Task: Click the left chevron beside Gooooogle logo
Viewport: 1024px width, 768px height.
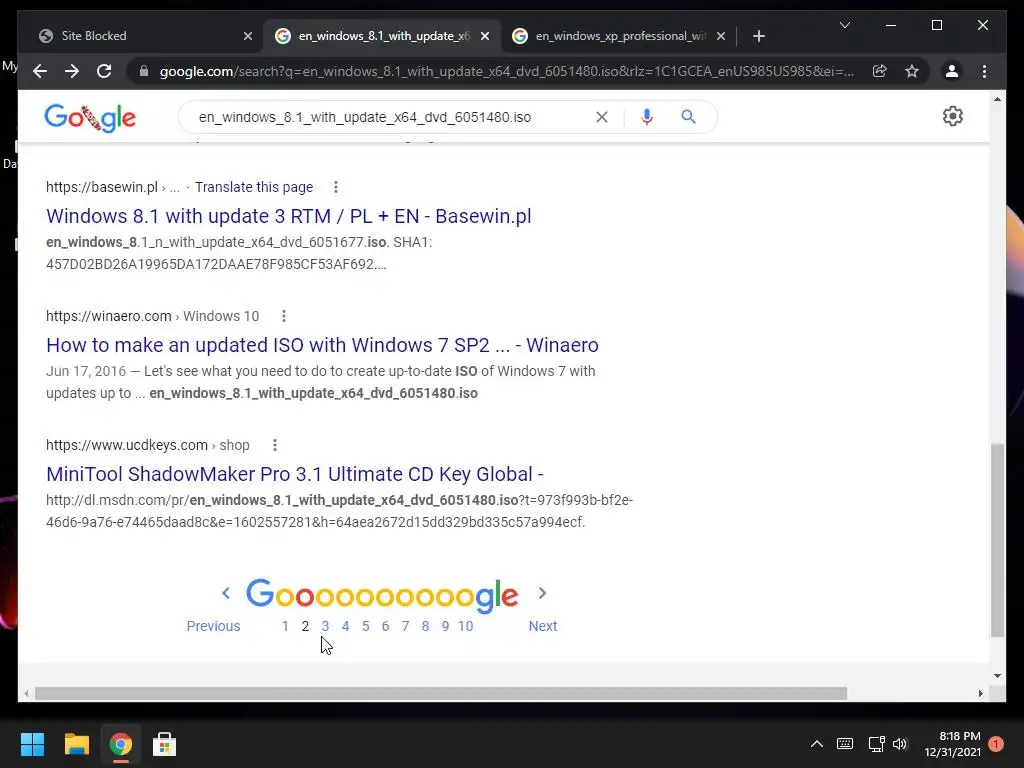Action: tap(226, 593)
